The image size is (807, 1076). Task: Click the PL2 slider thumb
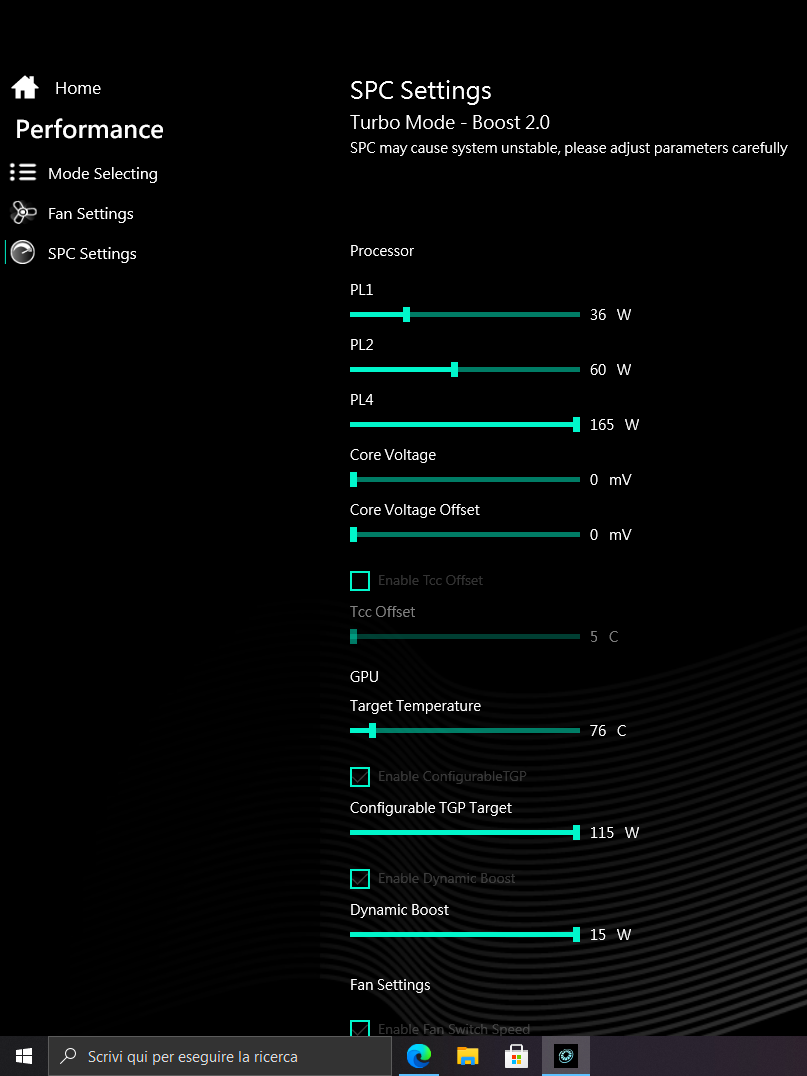pyautogui.click(x=454, y=369)
